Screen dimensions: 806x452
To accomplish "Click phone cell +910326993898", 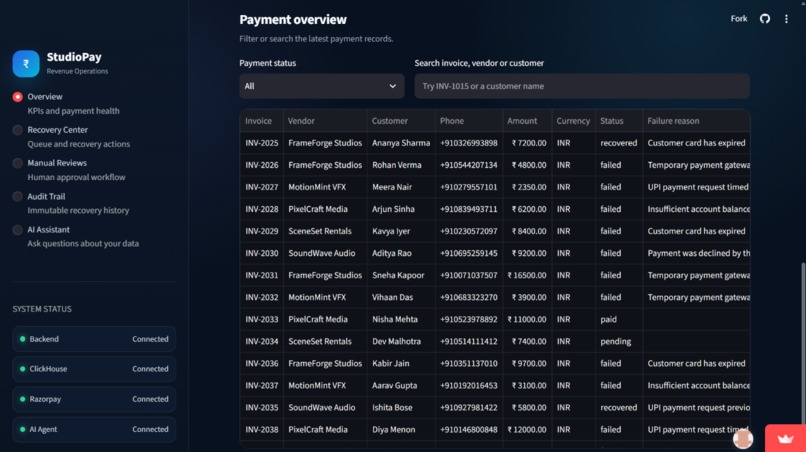I will (469, 143).
